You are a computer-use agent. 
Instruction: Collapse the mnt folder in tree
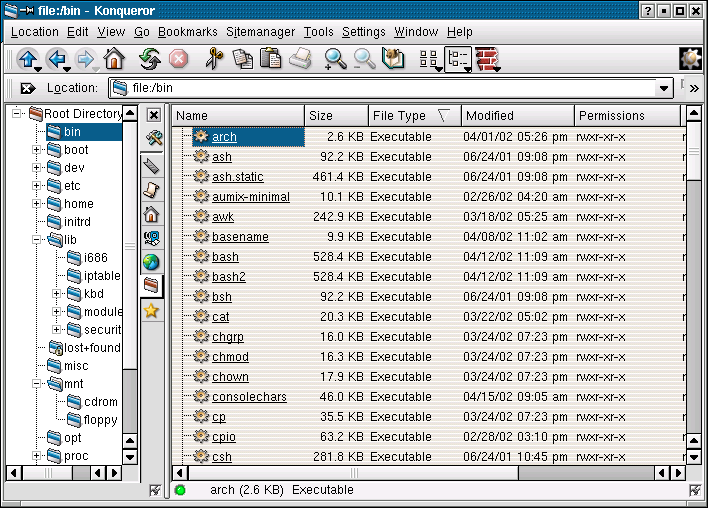37,384
